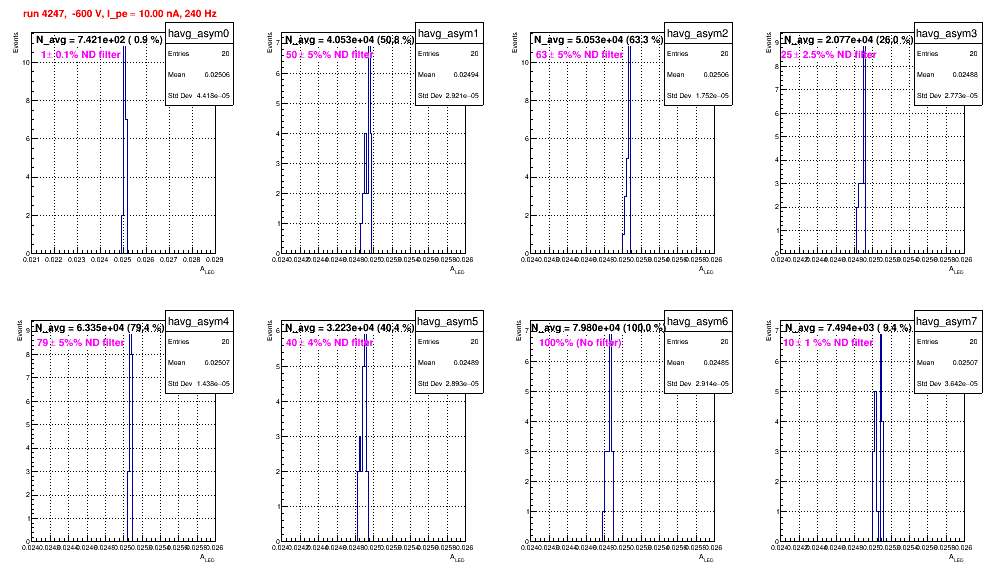Click N_avg = 4.053e+04 label
The width and height of the screenshot is (998, 576).
point(349,40)
